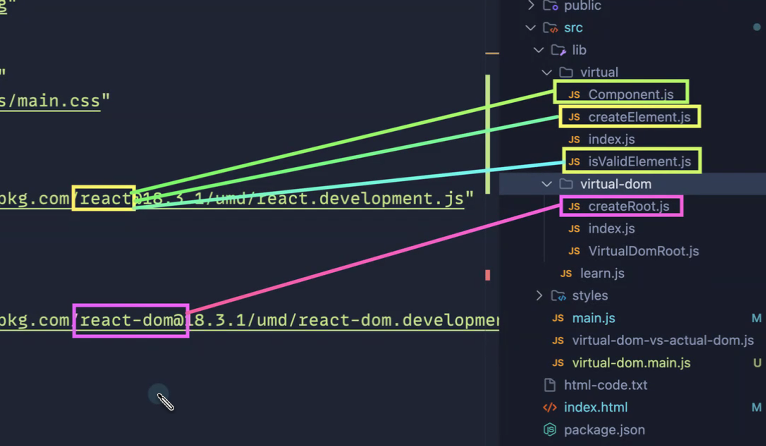This screenshot has height=446, width=766.
Task: Click the lib folder icon
Action: (x=558, y=50)
